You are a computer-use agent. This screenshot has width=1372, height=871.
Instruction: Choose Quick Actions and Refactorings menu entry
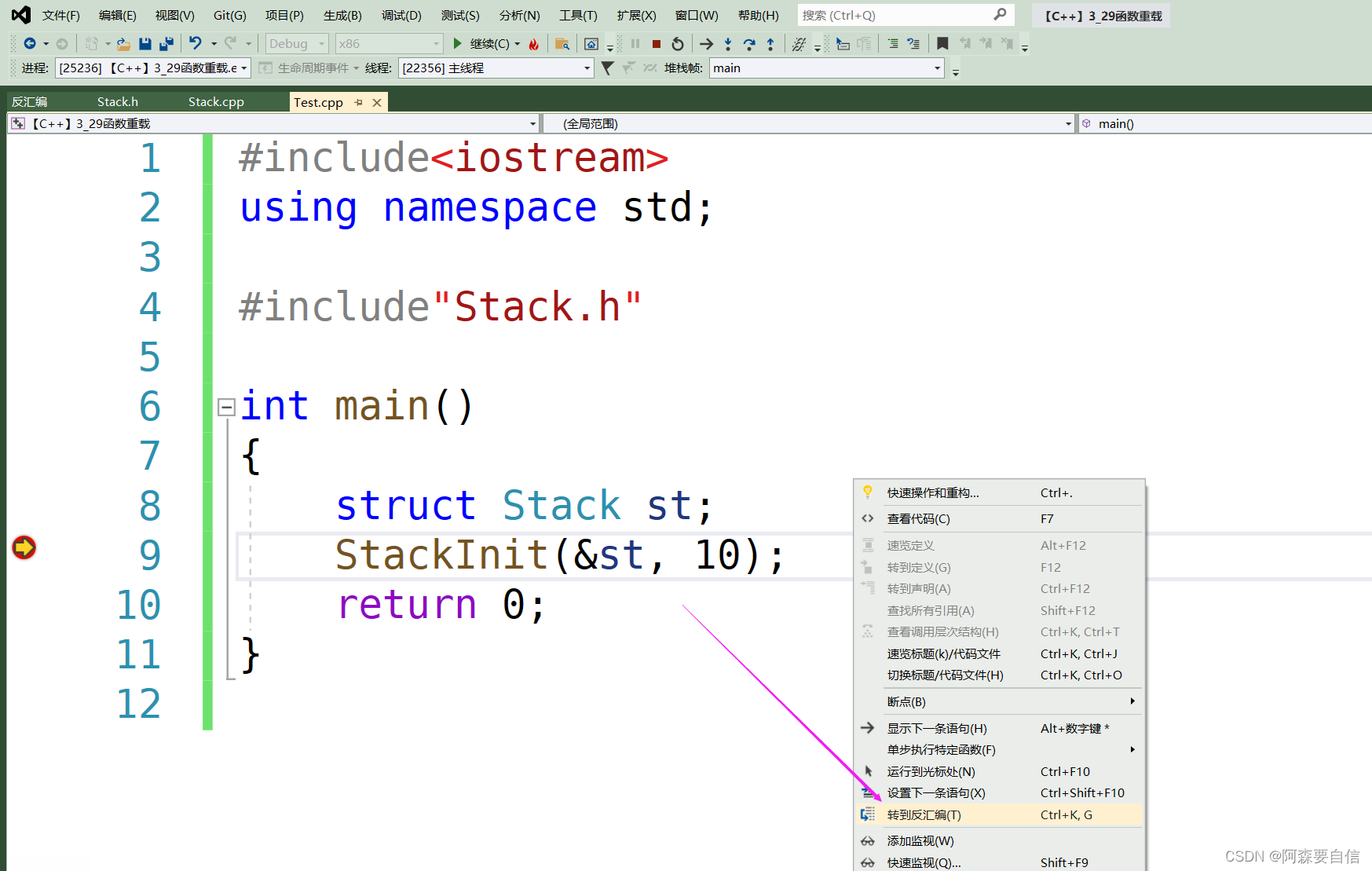click(x=999, y=493)
